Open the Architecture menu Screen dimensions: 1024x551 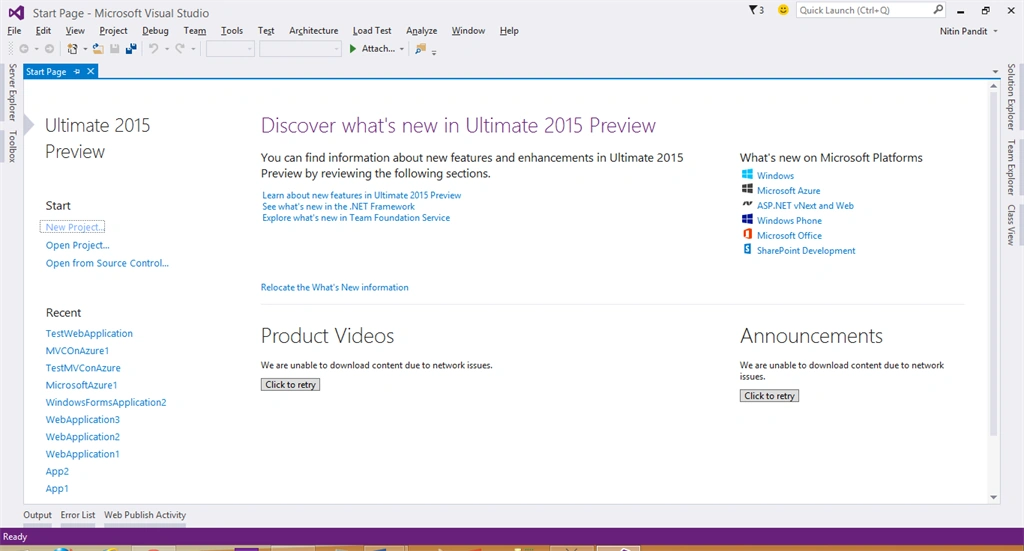point(313,31)
